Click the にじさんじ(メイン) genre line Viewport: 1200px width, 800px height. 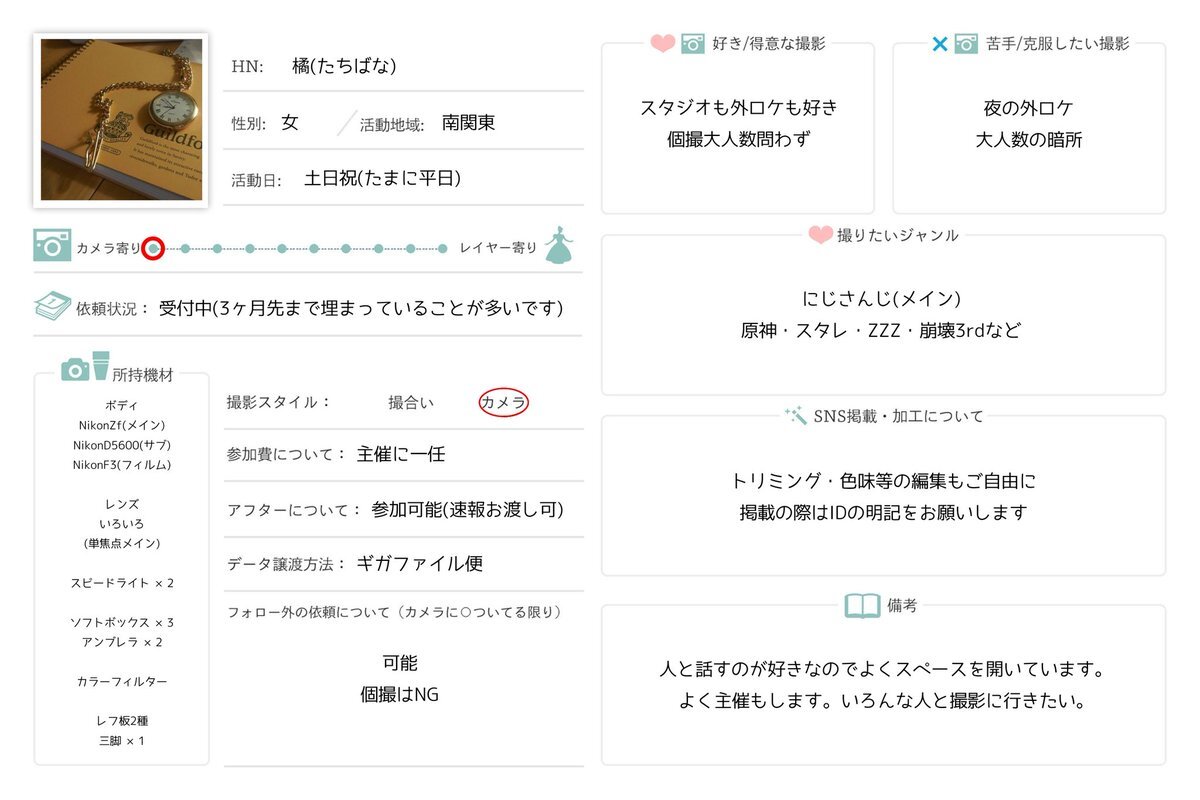pyautogui.click(x=881, y=298)
